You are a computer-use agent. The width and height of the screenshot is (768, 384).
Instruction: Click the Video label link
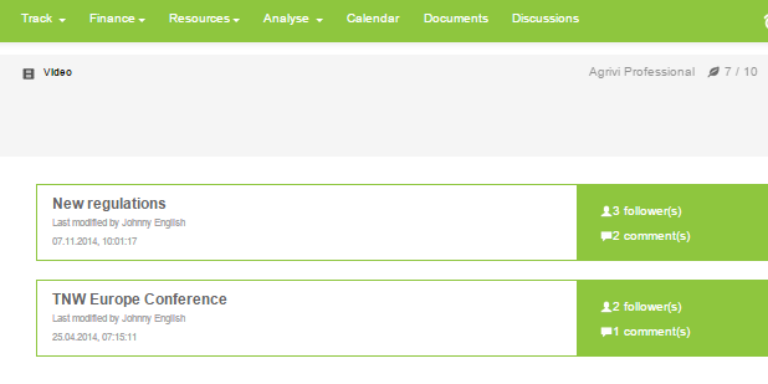click(x=58, y=72)
